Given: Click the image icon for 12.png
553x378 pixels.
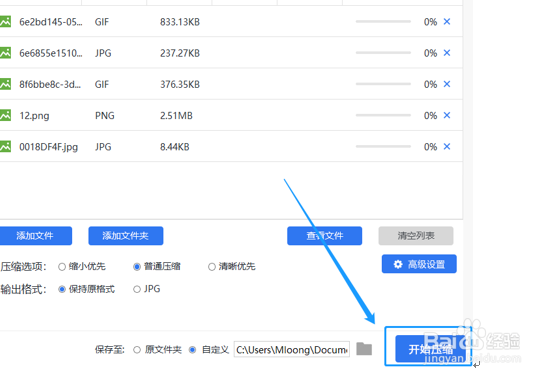Looking at the screenshot, I should click(5, 115).
